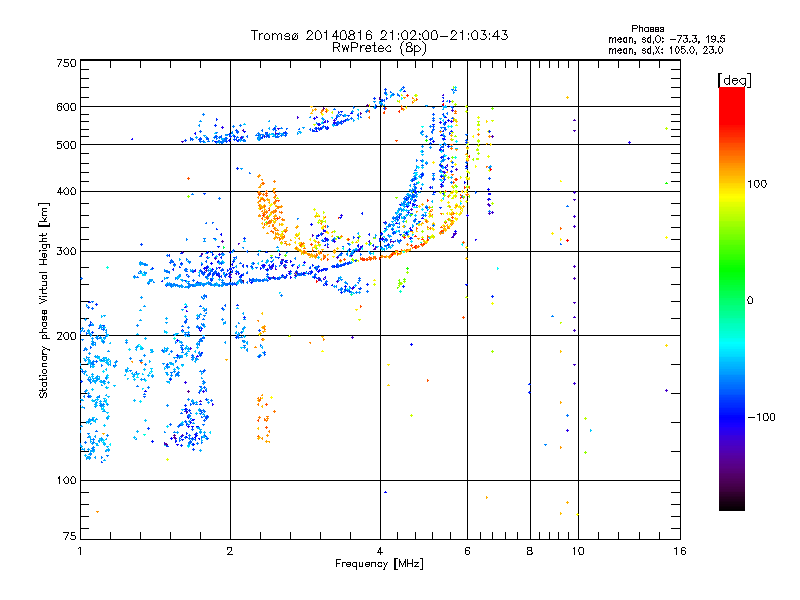Click the 'Stationary phase Virtual Height [km]' axis label
The image size is (800, 600).
coord(44,301)
